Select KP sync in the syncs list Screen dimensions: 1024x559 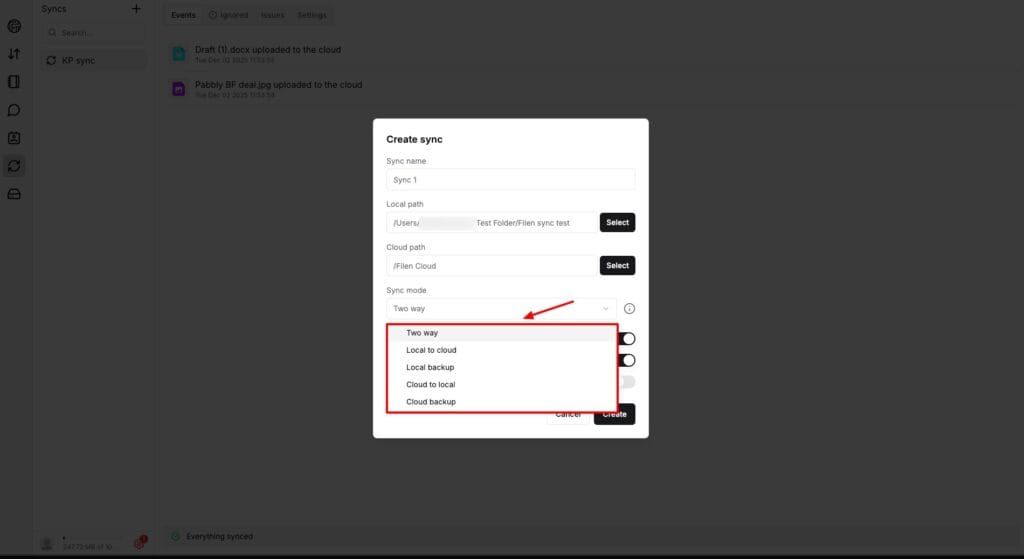93,60
